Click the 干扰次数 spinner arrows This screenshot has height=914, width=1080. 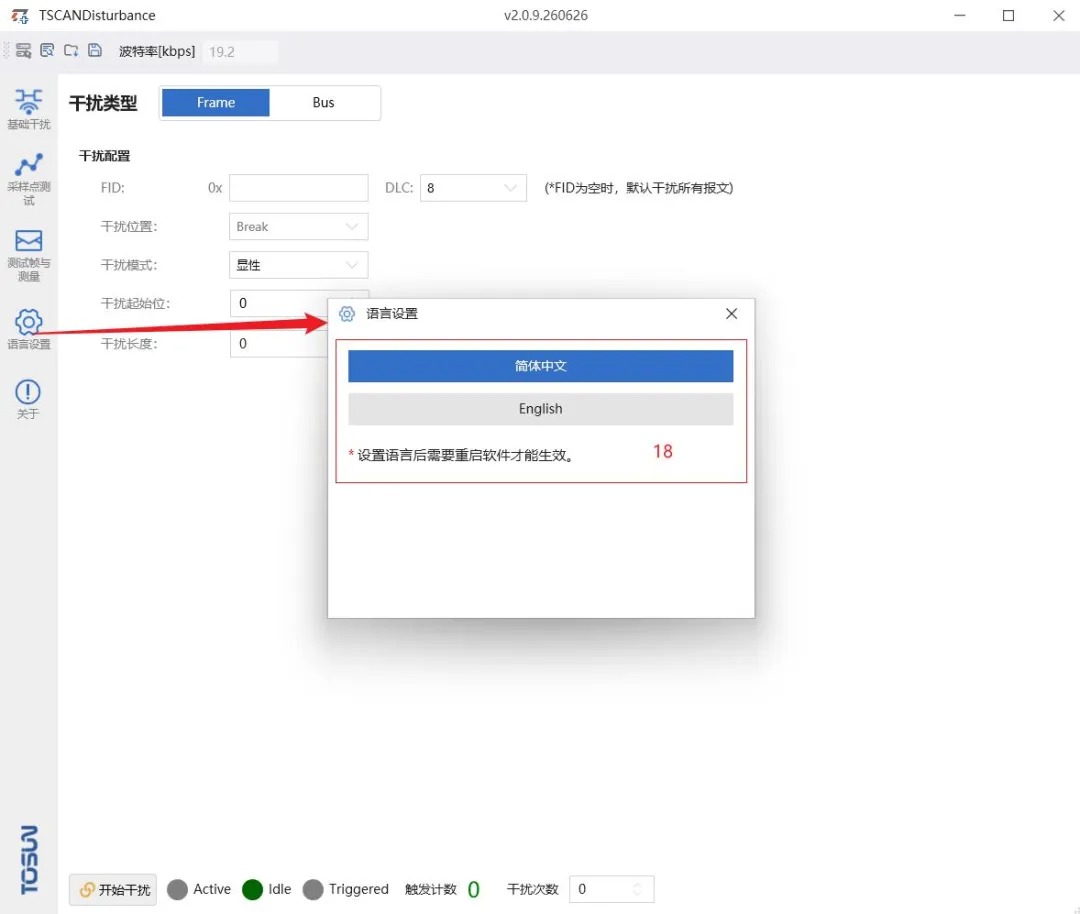tap(637, 889)
